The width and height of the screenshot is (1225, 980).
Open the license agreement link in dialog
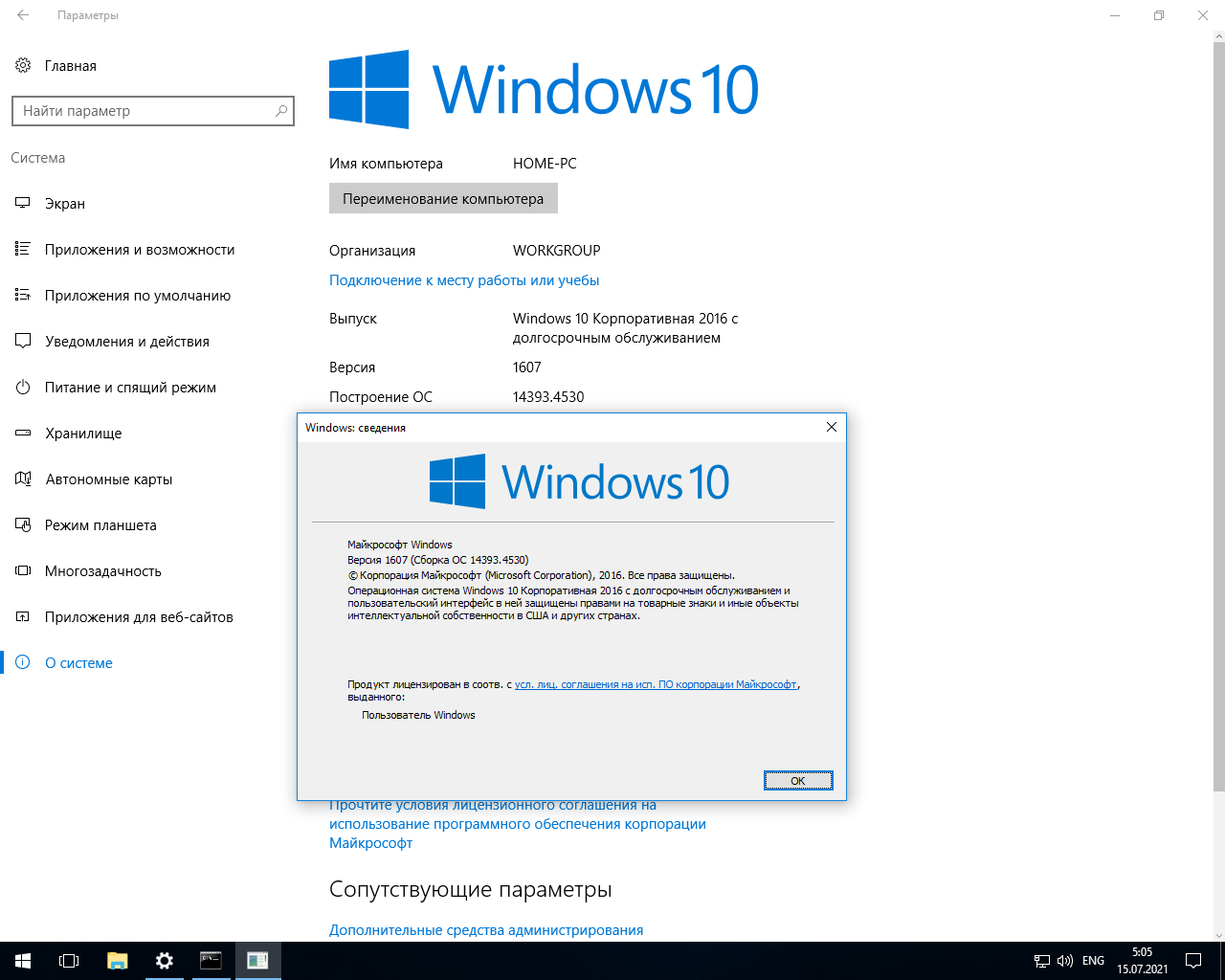[656, 684]
